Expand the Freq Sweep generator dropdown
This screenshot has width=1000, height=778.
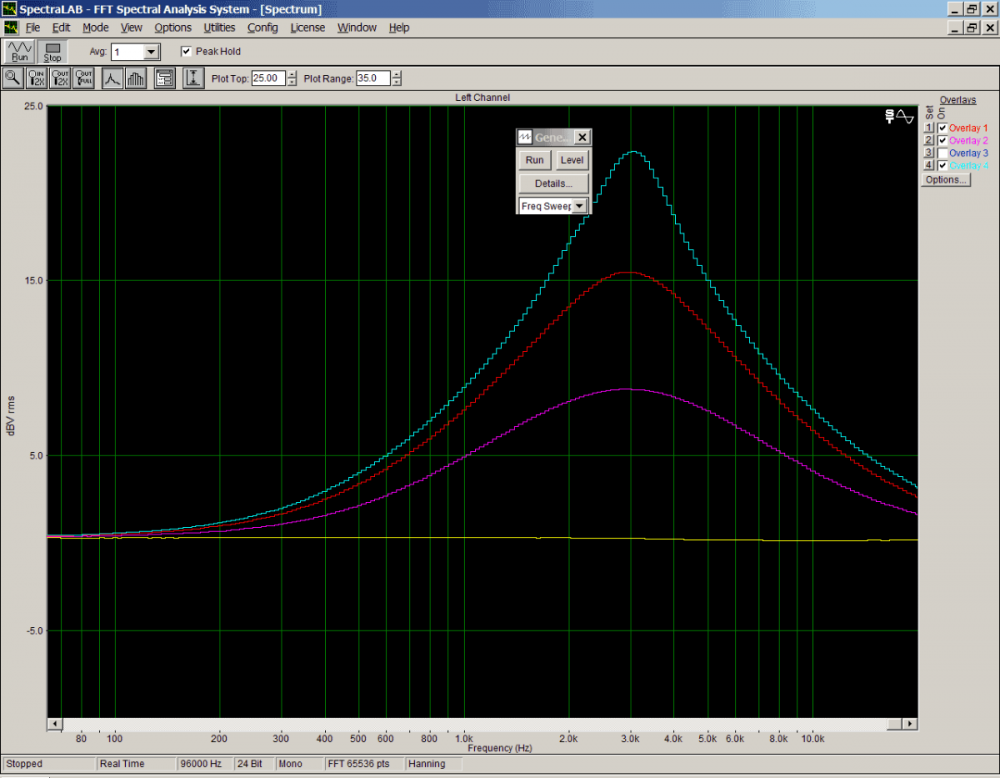click(579, 205)
